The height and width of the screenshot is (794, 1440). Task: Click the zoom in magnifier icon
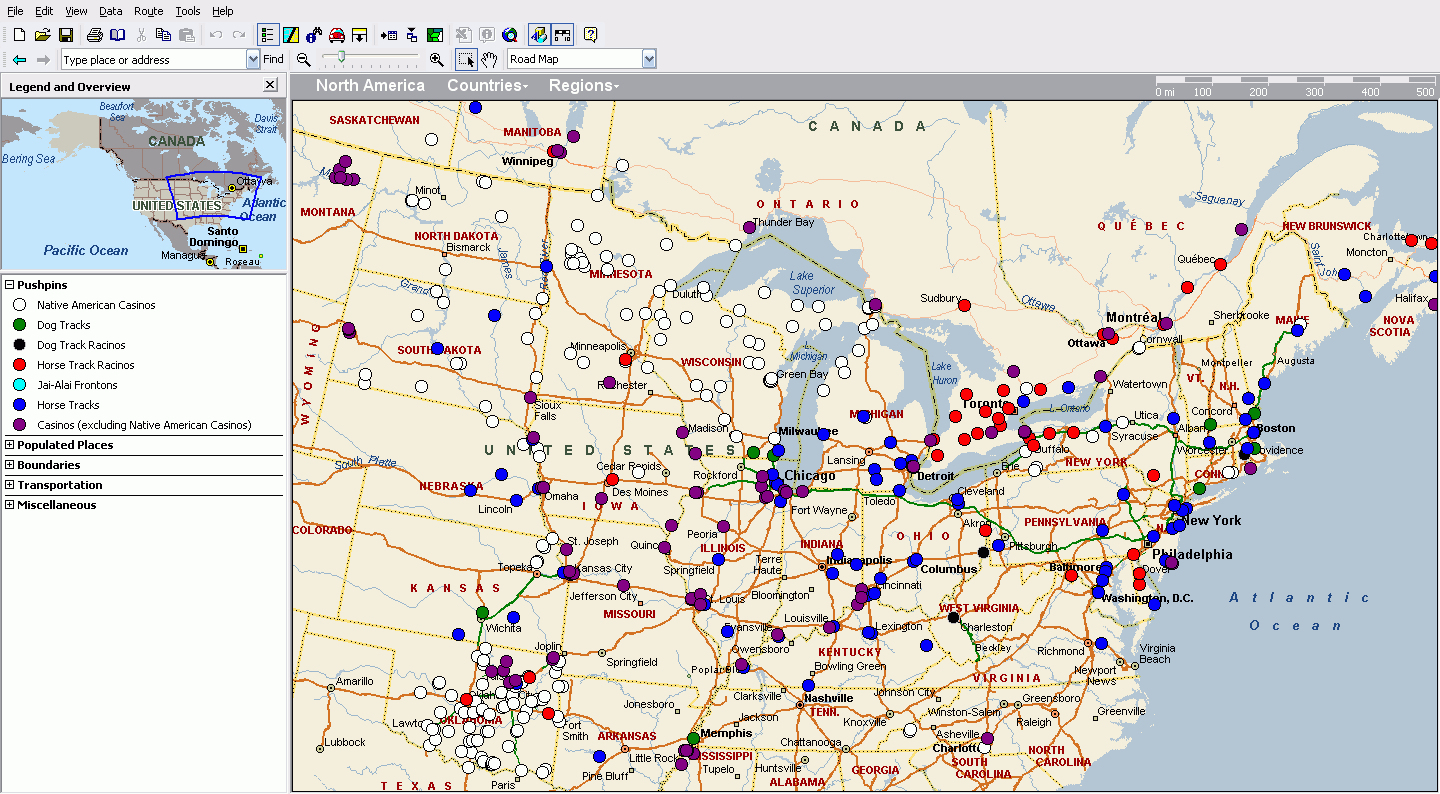pos(436,59)
